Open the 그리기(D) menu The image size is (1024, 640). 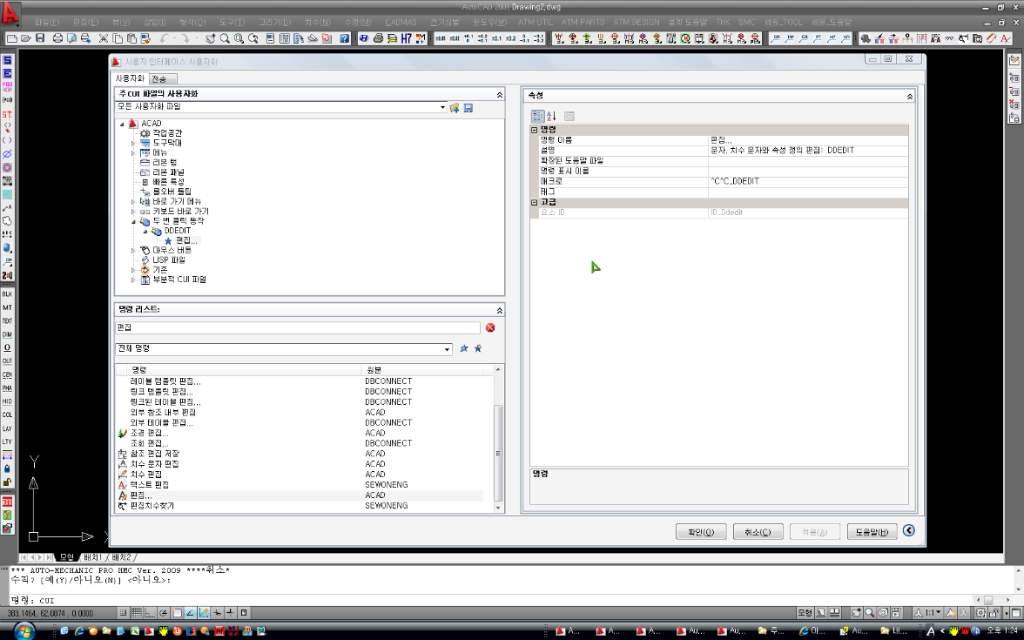click(274, 22)
